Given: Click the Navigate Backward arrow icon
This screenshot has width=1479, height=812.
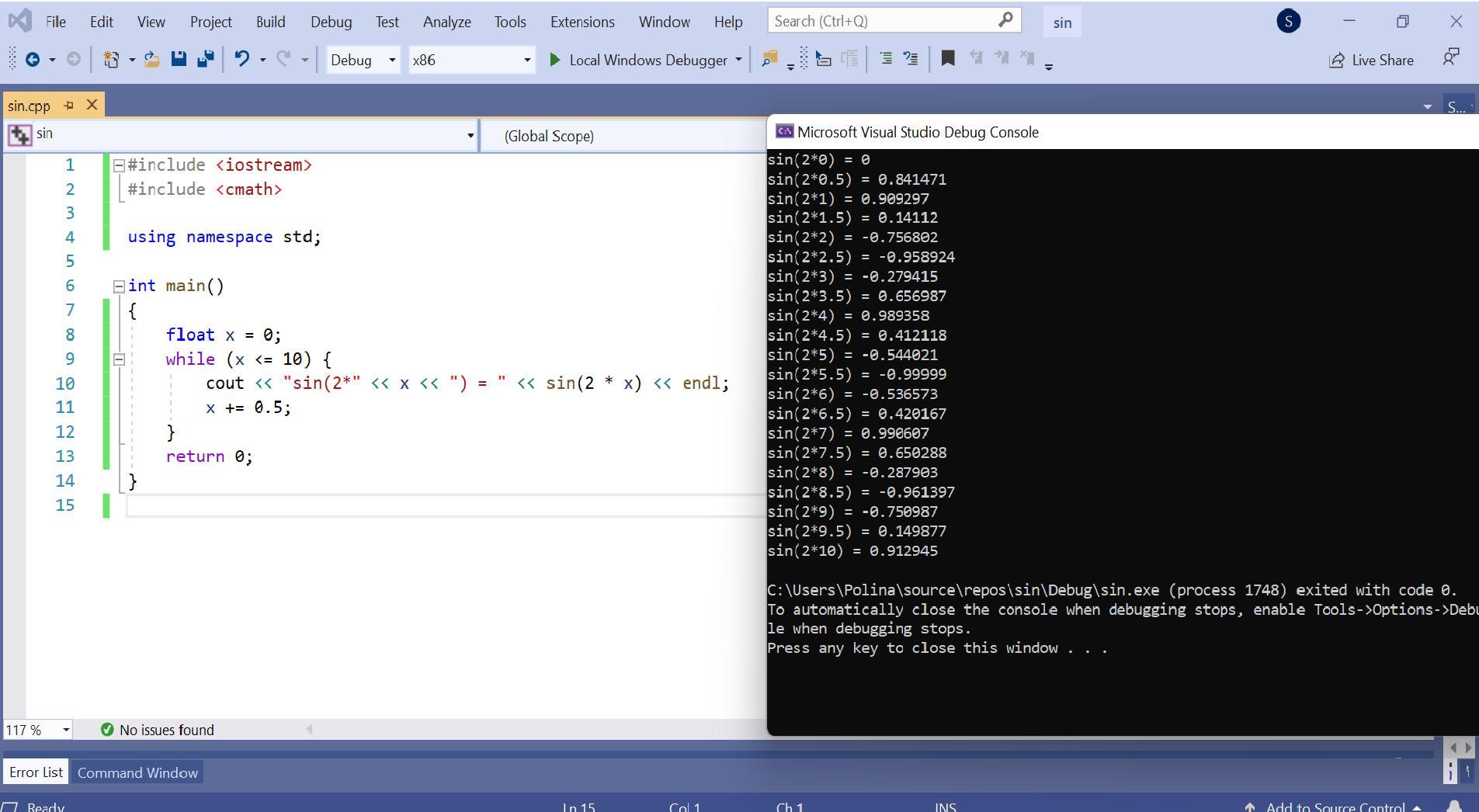Looking at the screenshot, I should (33, 60).
